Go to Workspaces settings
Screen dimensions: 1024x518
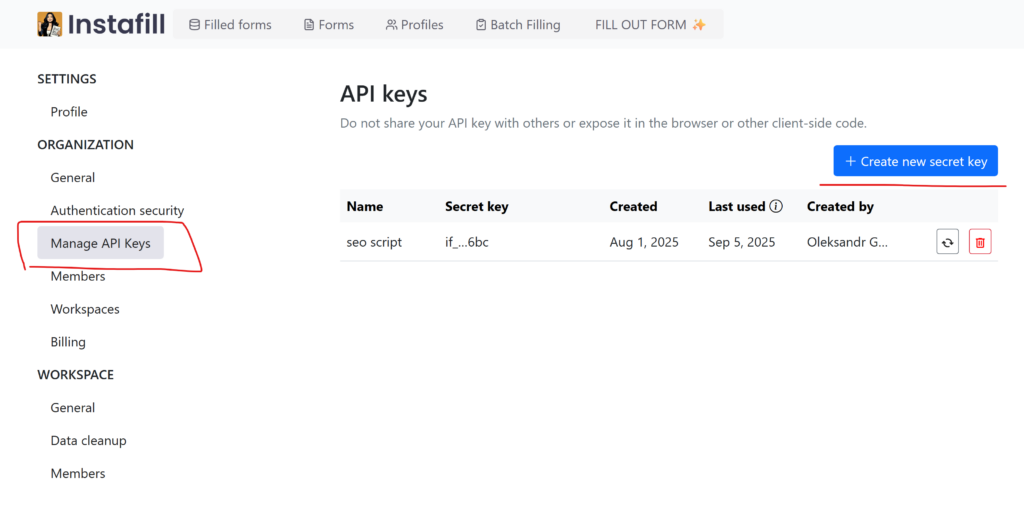[x=85, y=309]
